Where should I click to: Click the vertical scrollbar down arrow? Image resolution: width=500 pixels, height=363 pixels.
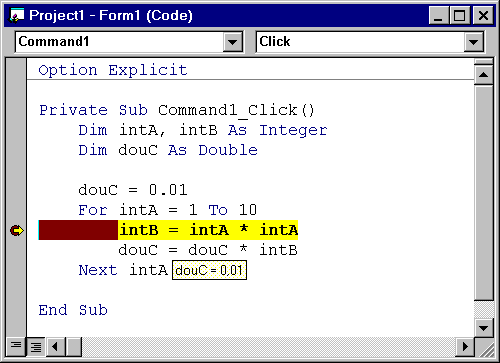[x=483, y=328]
